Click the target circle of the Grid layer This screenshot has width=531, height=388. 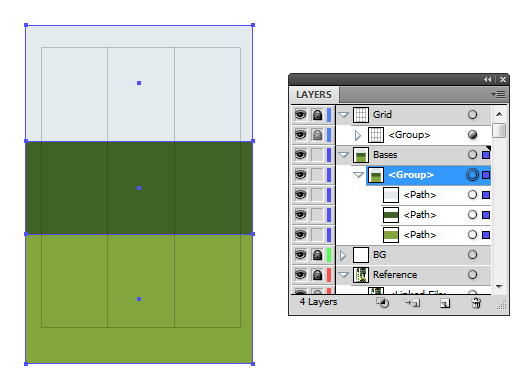tap(472, 115)
